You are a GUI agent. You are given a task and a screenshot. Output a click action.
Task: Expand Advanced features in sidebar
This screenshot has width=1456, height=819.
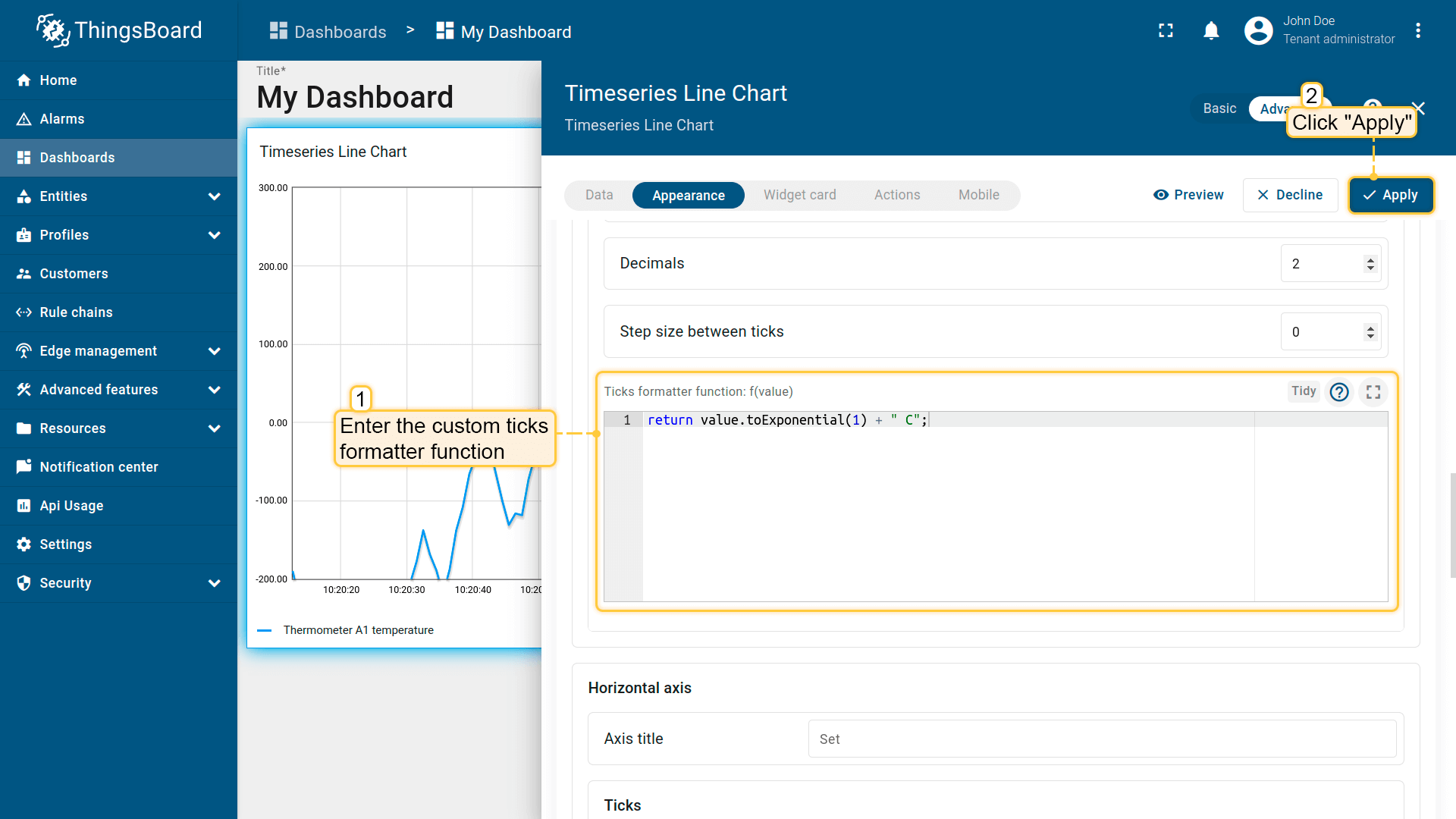tap(215, 390)
